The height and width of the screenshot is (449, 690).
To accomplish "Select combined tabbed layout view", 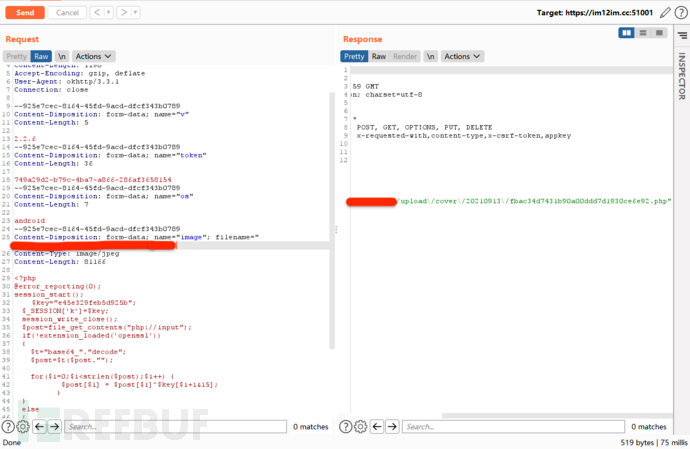I will (659, 33).
